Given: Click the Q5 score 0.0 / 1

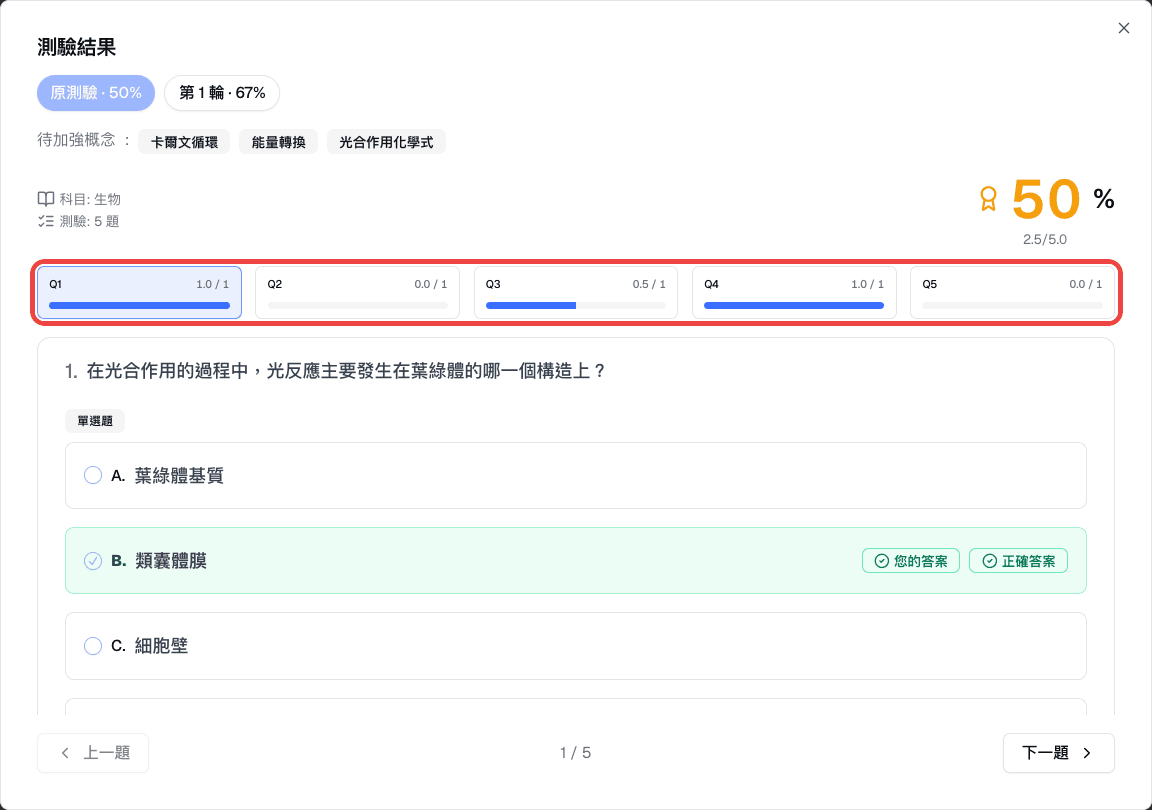Looking at the screenshot, I should tap(1085, 284).
